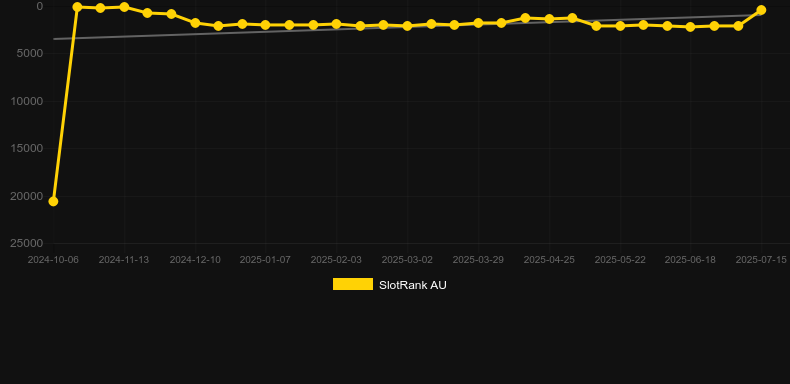Select the last data point at 2025-07-15

[761, 10]
